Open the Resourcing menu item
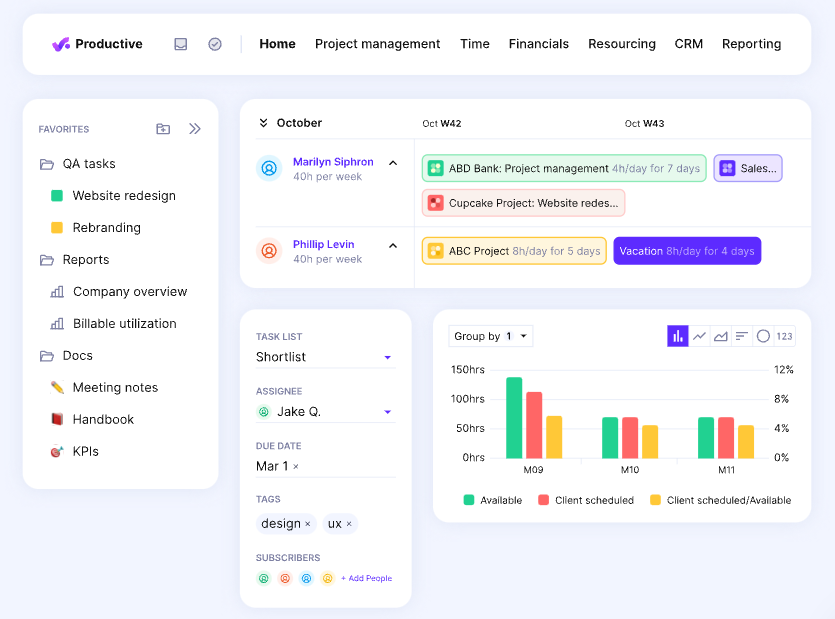 pyautogui.click(x=622, y=44)
